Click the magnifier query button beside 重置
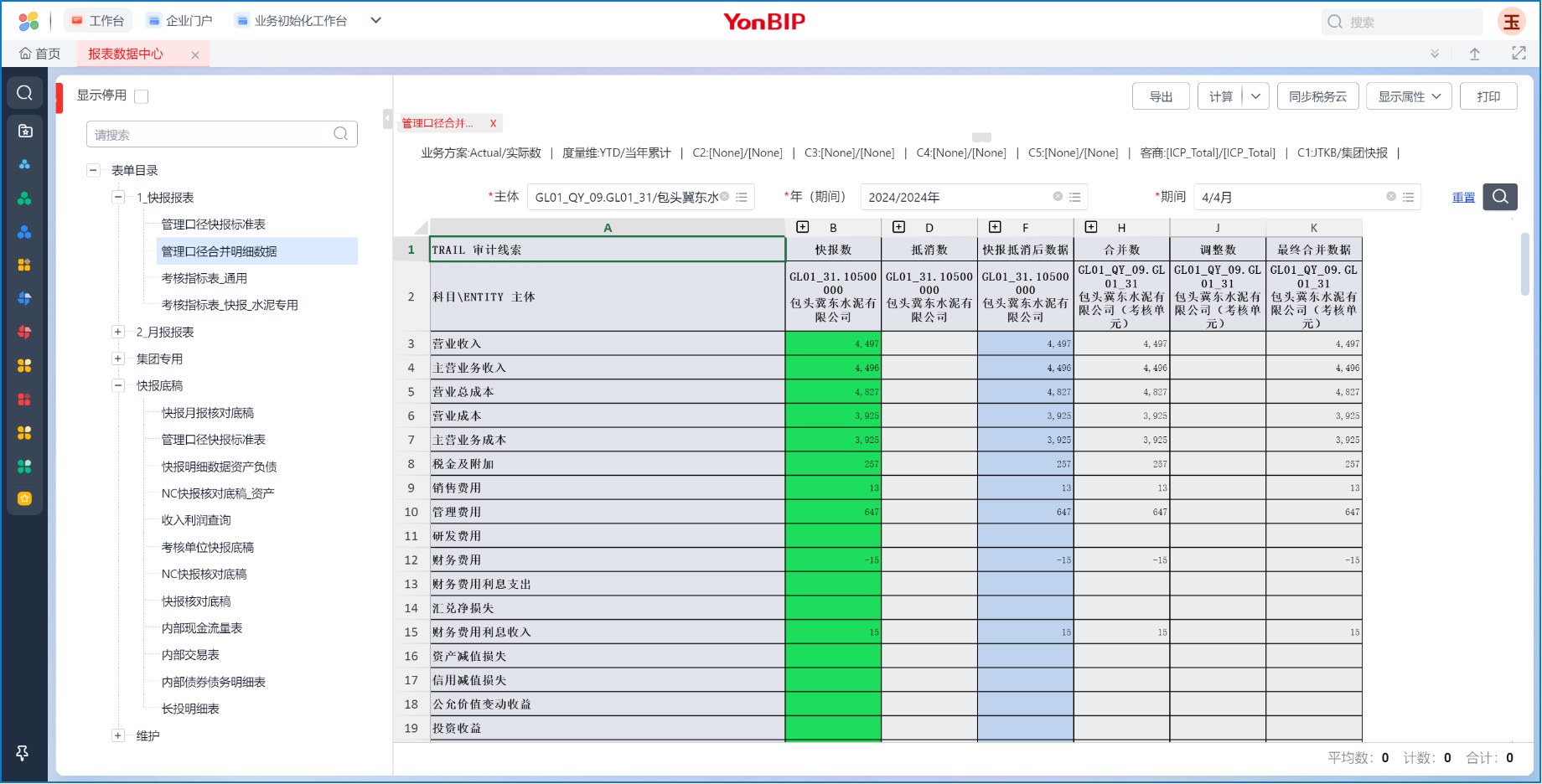The width and height of the screenshot is (1542, 784). click(1500, 197)
